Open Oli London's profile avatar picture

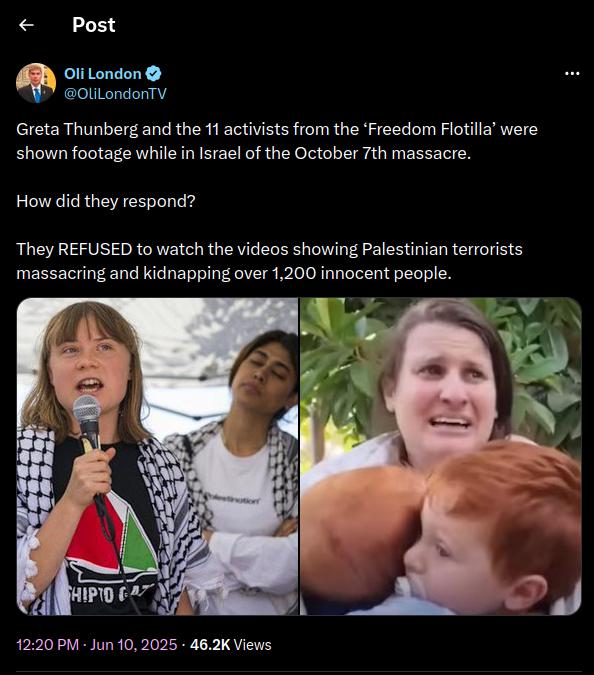[36, 83]
